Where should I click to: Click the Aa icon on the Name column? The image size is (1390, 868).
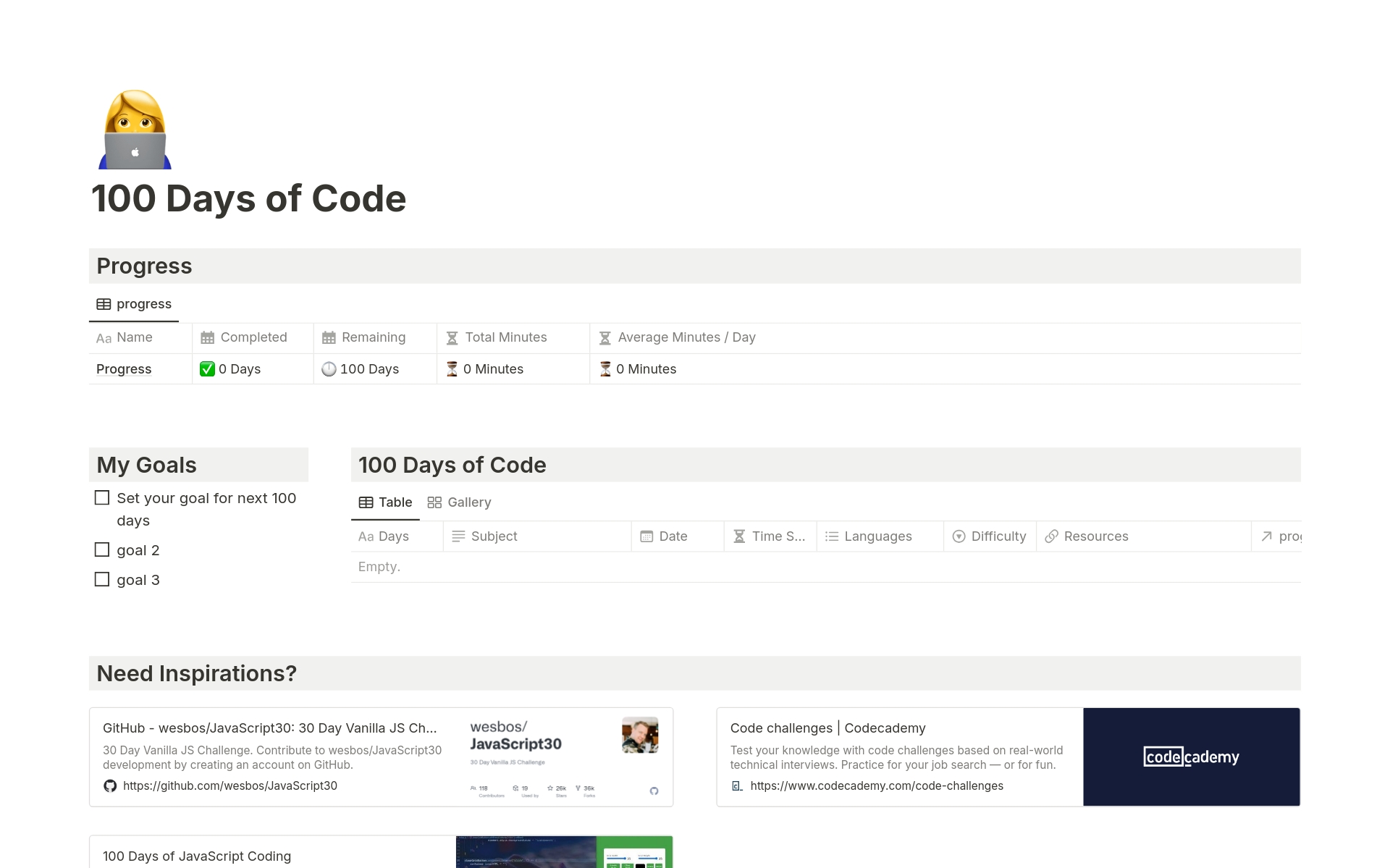click(104, 337)
